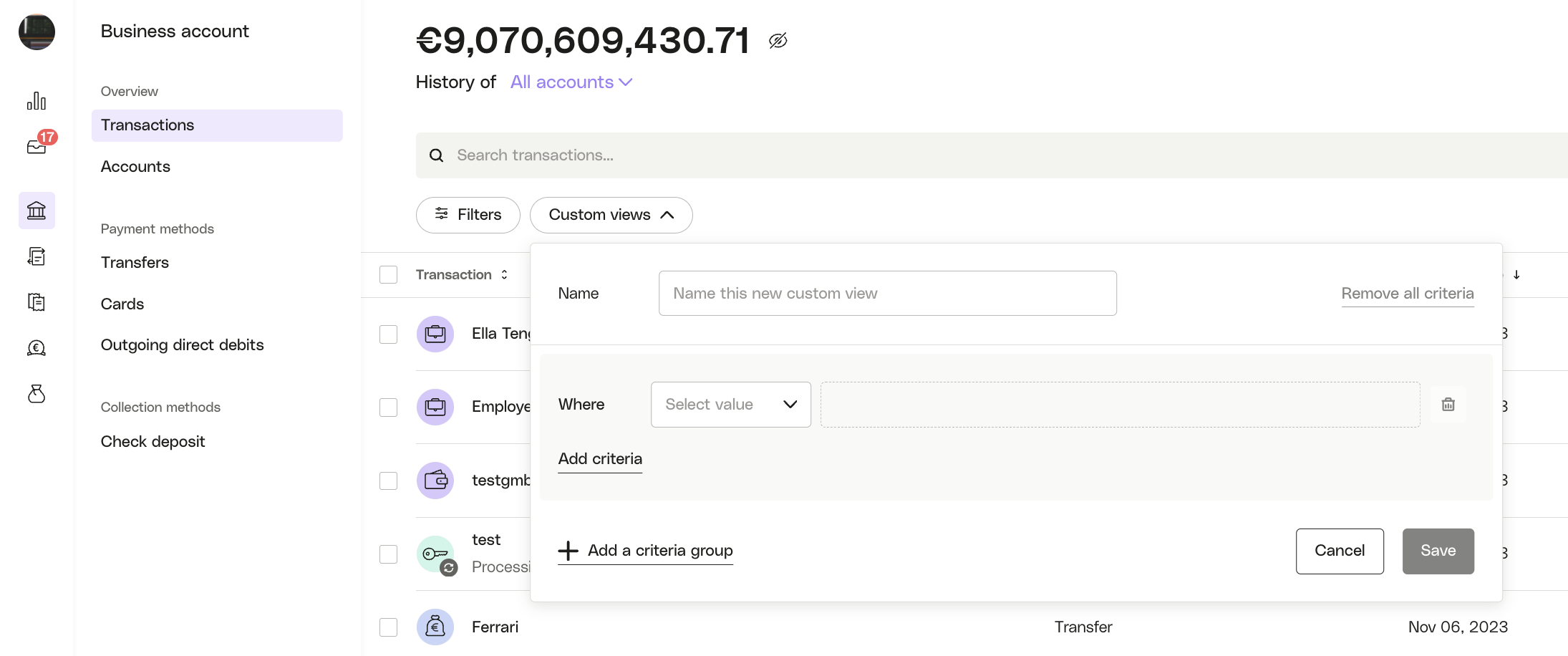Click Remove all criteria
The height and width of the screenshot is (656, 1568).
(1407, 293)
